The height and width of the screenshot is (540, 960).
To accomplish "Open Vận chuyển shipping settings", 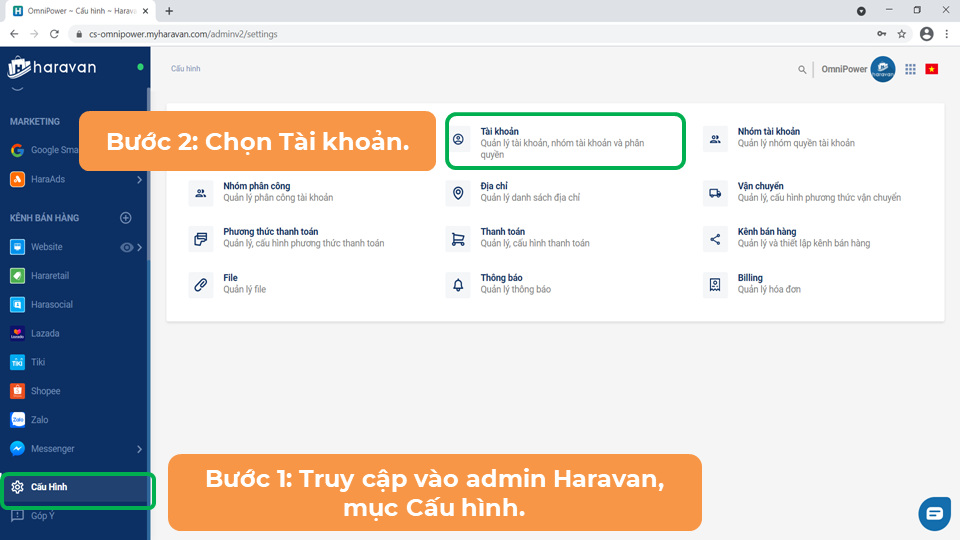I will (819, 192).
